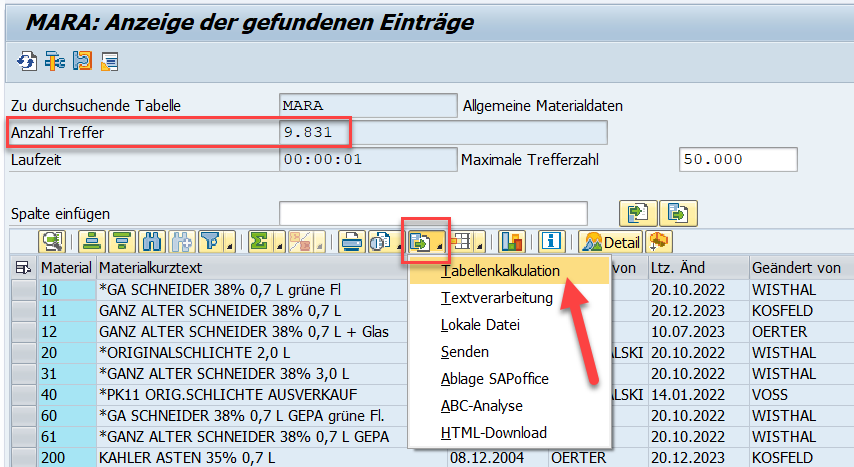854x467 pixels.
Task: Sort the list in ascending order
Action: click(x=94, y=241)
